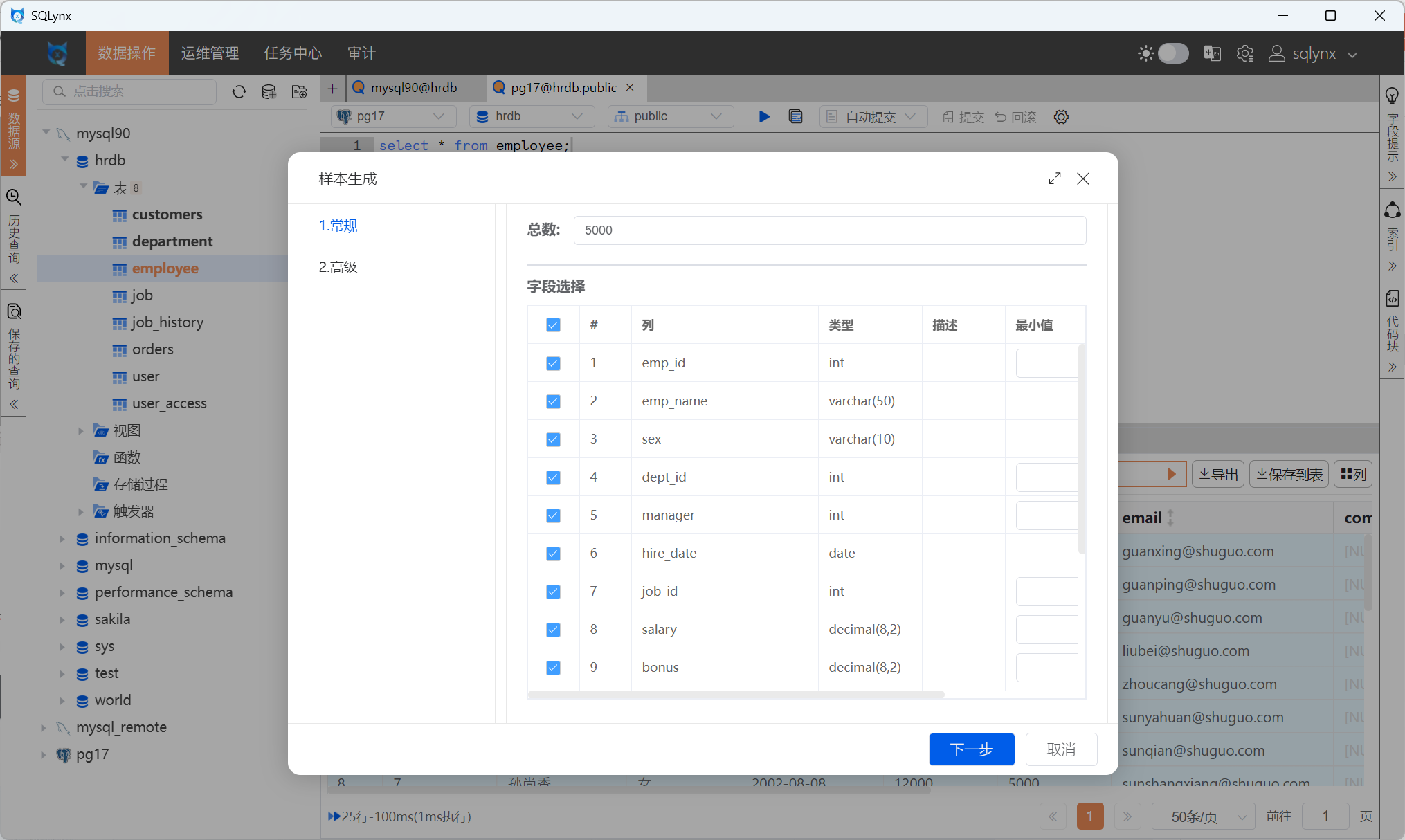1405x840 pixels.
Task: Open the 50条/页 page size dropdown
Action: click(1204, 816)
